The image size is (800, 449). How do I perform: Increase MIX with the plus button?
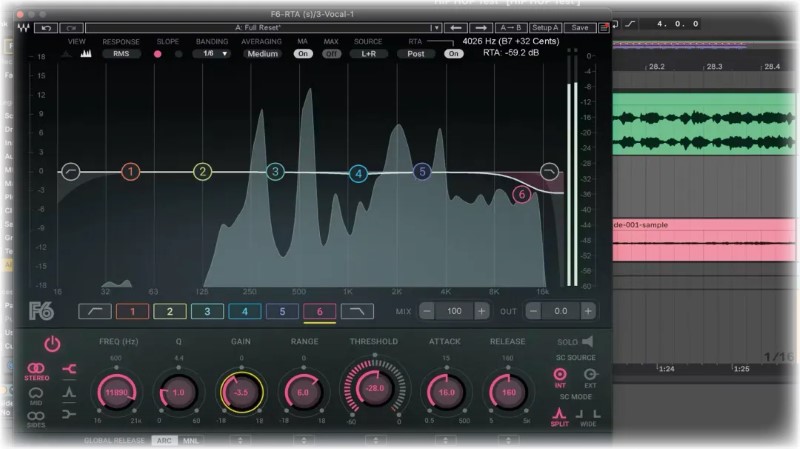(481, 311)
